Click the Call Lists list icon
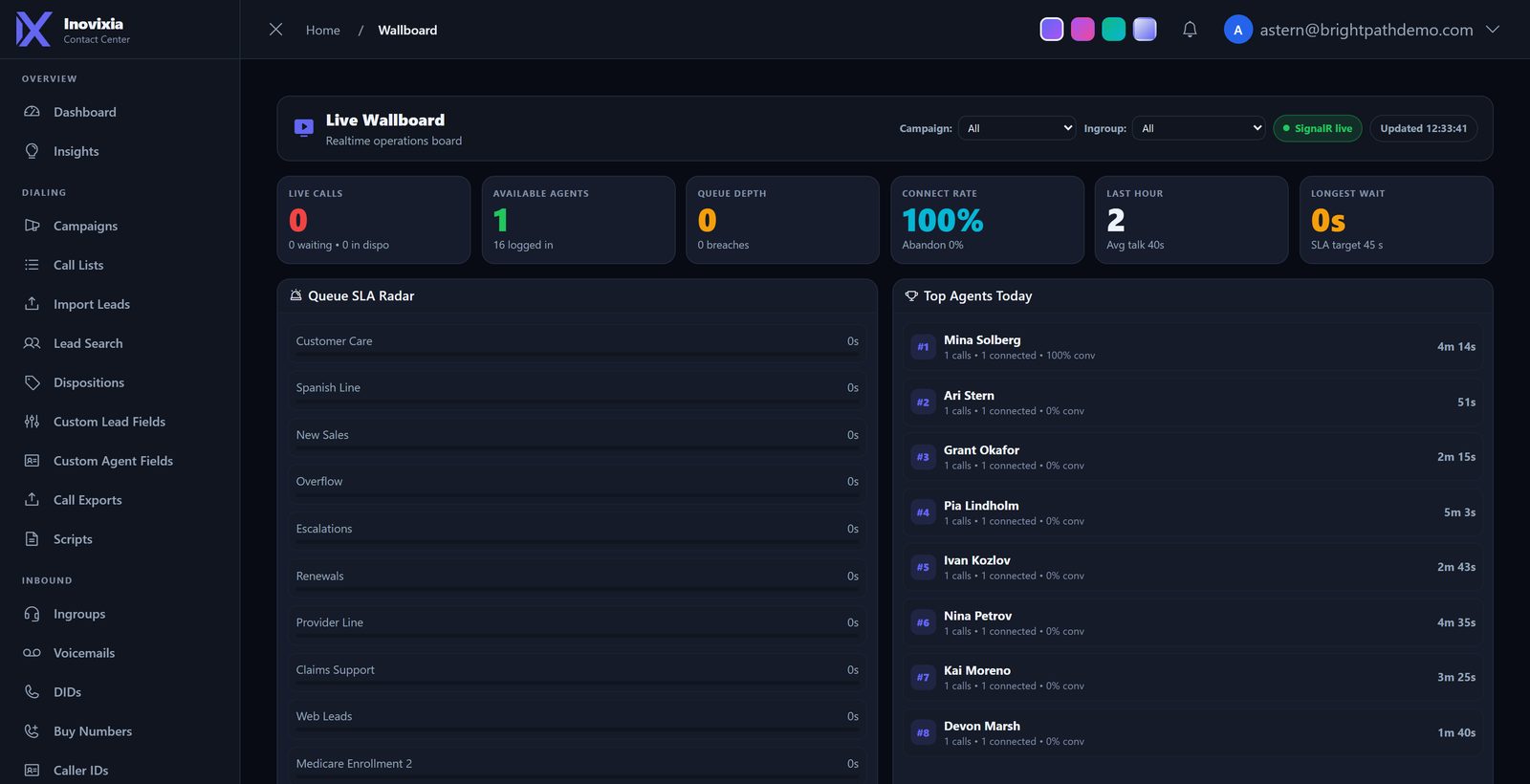The width and height of the screenshot is (1530, 784). tap(32, 265)
